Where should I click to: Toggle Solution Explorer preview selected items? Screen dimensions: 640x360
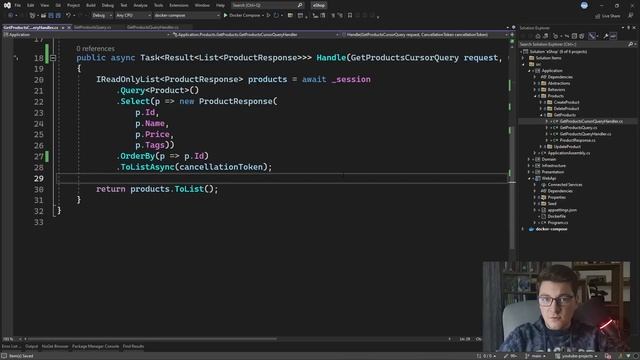pyautogui.click(x=613, y=36)
